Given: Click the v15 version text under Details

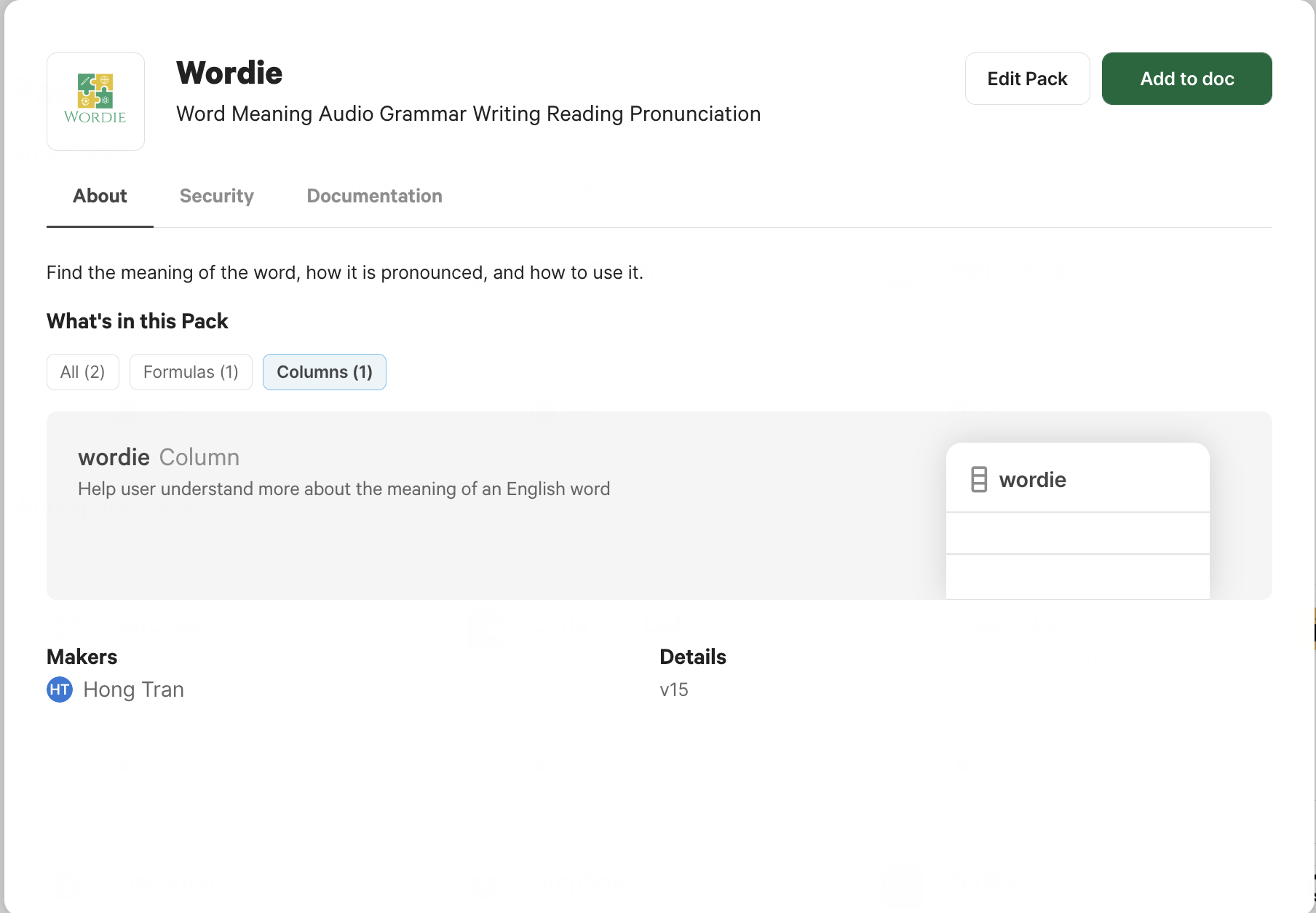Looking at the screenshot, I should coord(673,689).
